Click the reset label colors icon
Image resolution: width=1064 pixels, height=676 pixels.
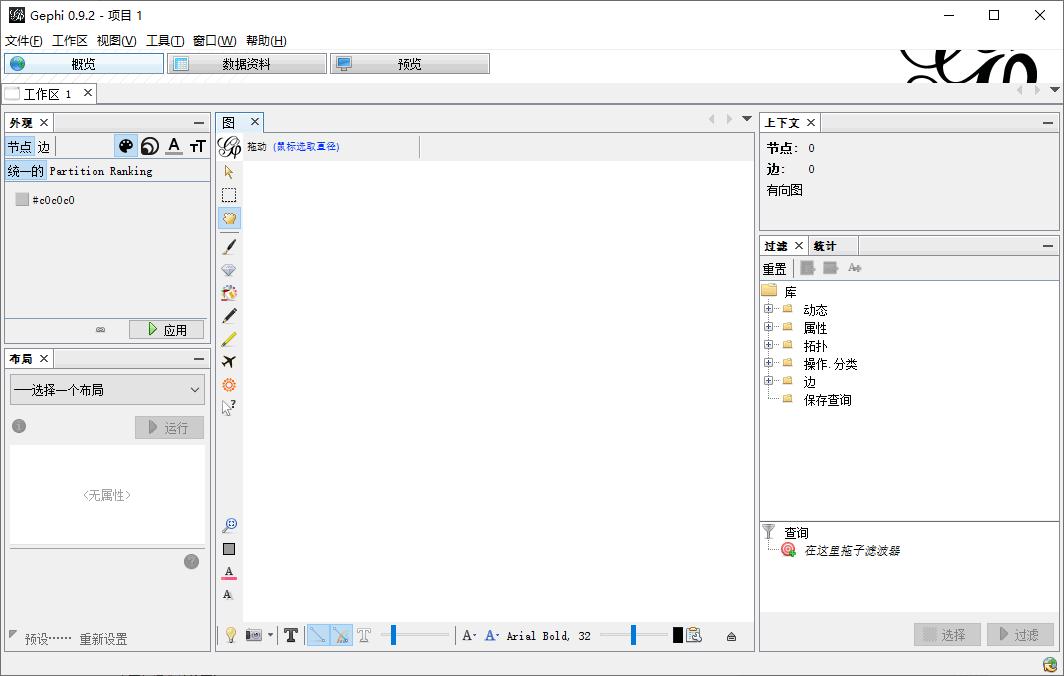229,572
